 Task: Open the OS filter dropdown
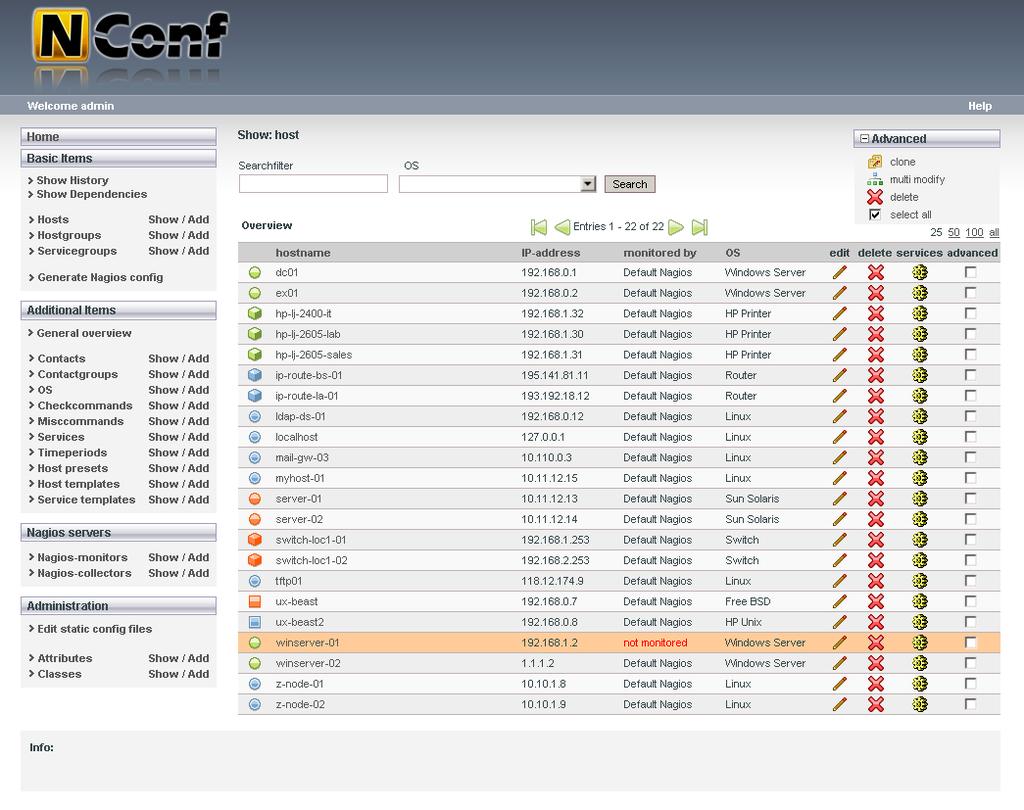point(588,184)
